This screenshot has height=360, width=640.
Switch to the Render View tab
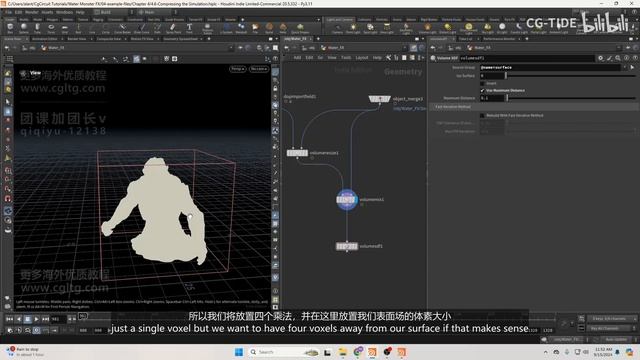pyautogui.click(x=77, y=39)
